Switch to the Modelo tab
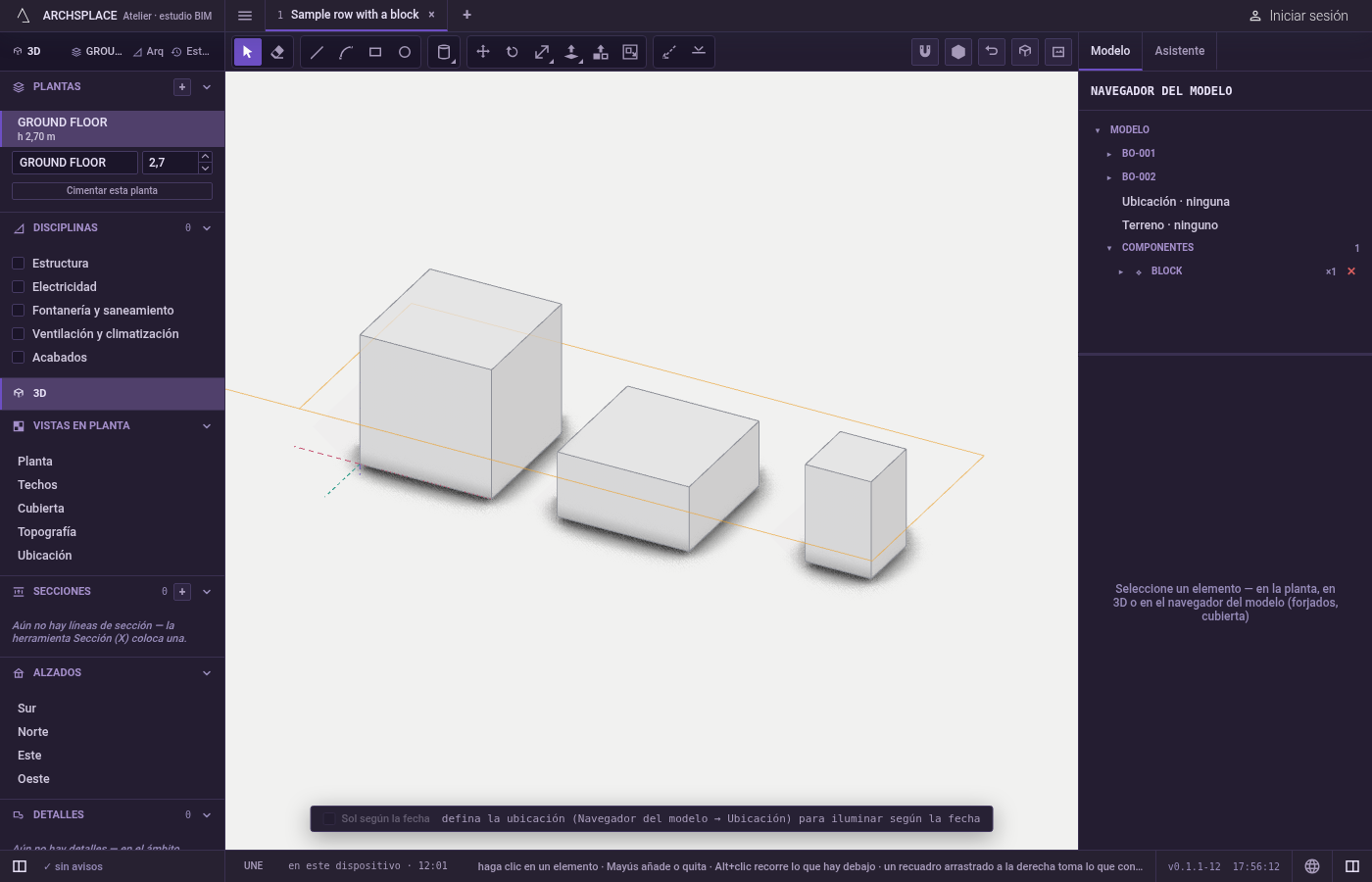Image resolution: width=1372 pixels, height=882 pixels. 1110,51
